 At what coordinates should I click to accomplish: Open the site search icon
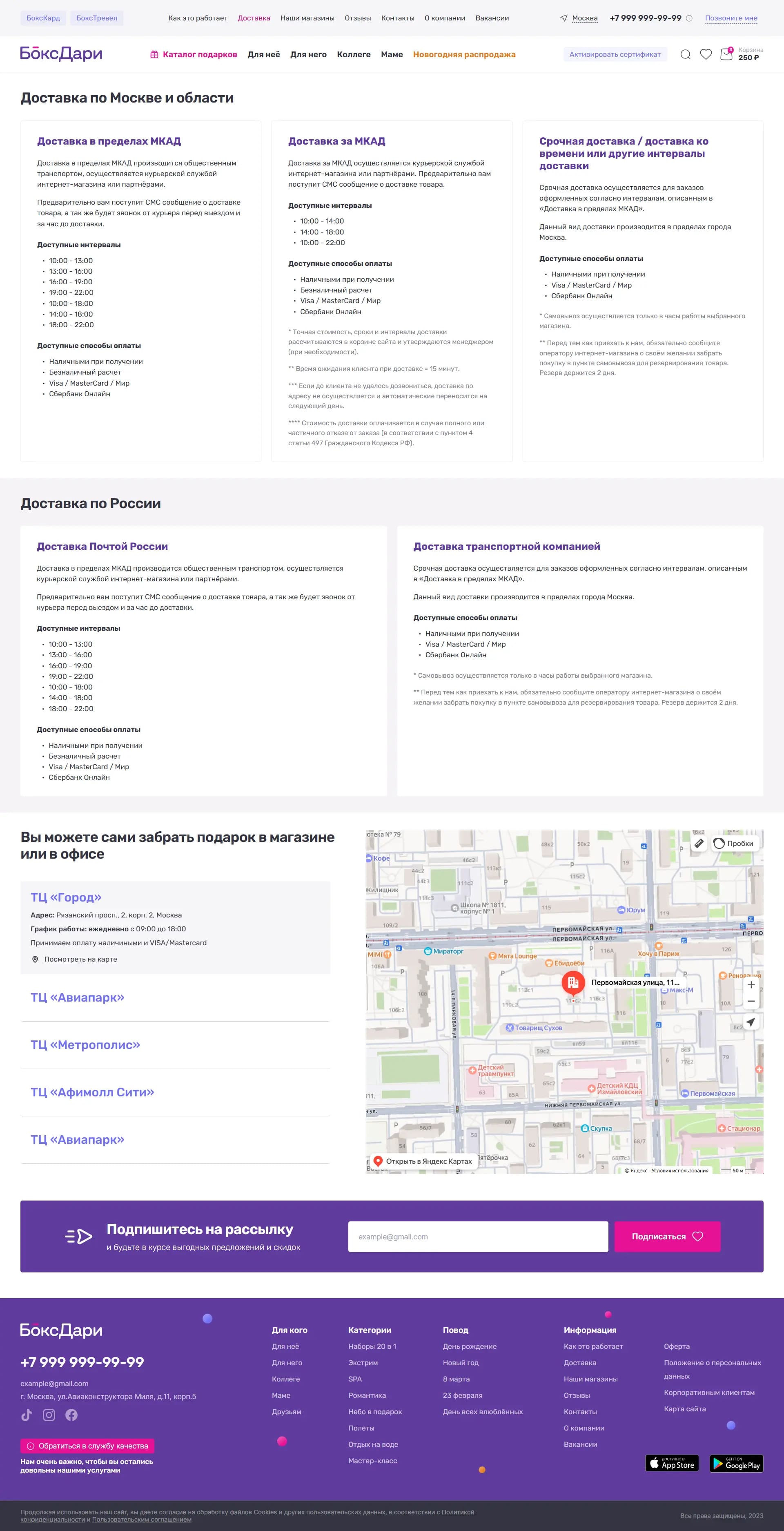click(x=686, y=55)
